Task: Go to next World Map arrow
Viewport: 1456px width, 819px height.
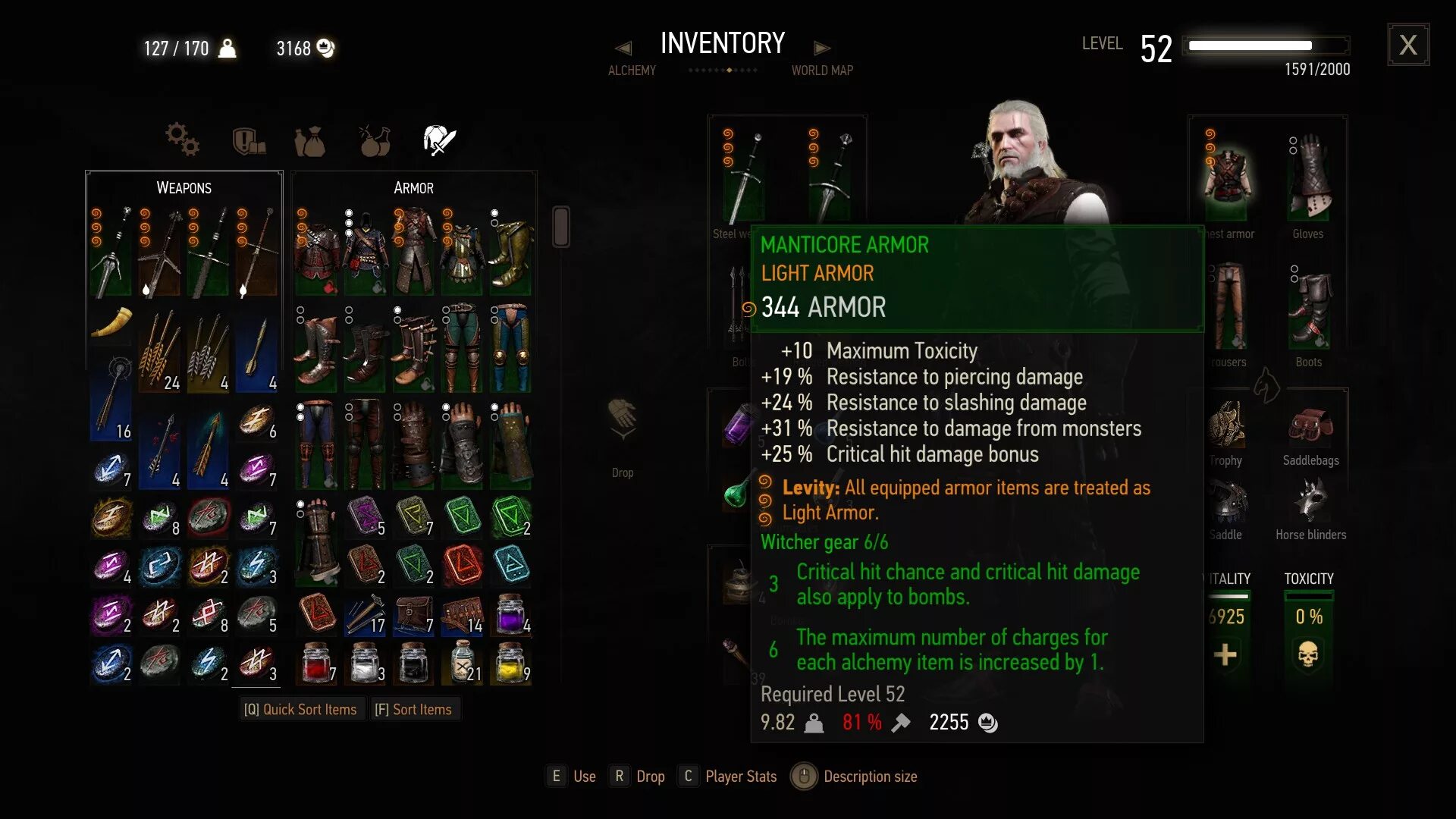Action: (822, 49)
